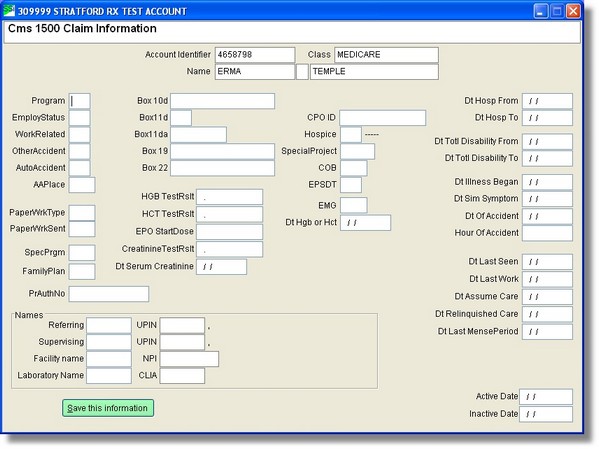Focus the Dt Hgb or Hct date field
This screenshot has width=599, height=449.
pyautogui.click(x=366, y=223)
